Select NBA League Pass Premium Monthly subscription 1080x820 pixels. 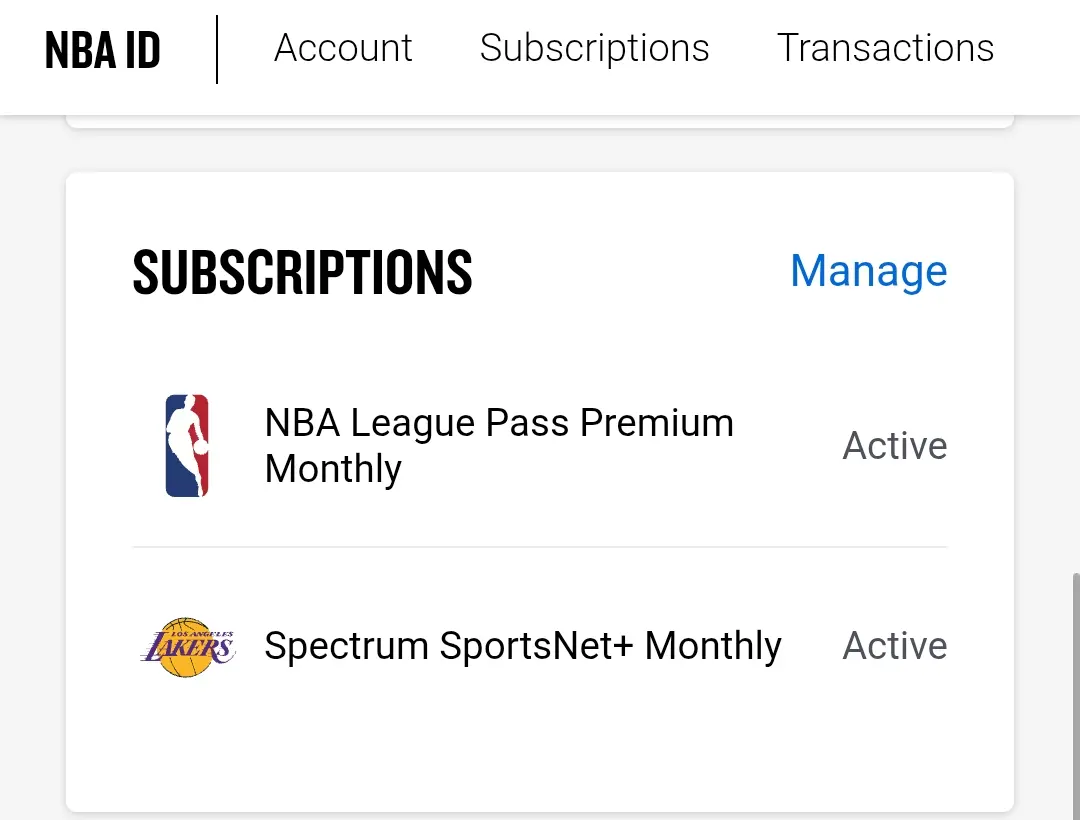tap(540, 445)
